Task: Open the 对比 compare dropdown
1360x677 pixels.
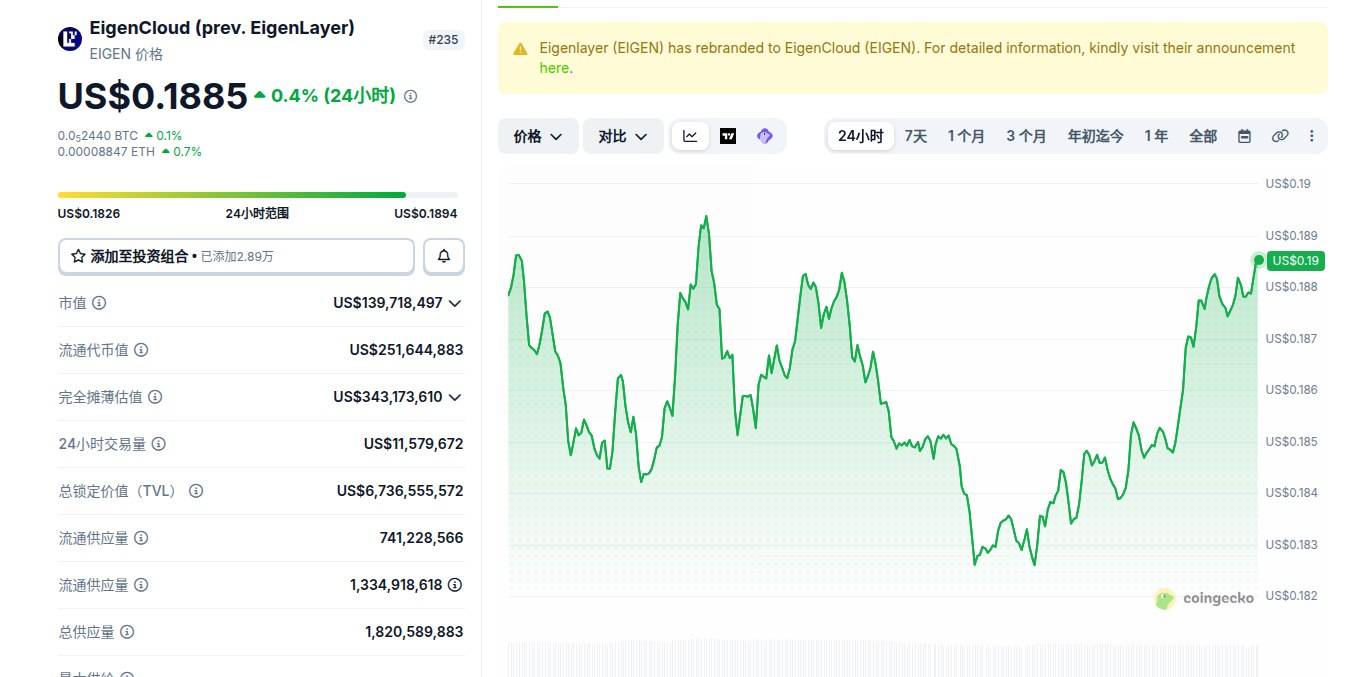Action: coord(623,136)
